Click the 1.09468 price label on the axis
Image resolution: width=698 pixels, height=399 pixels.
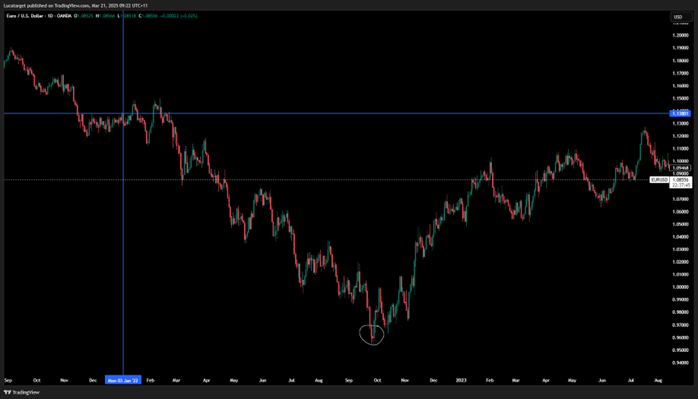click(681, 168)
